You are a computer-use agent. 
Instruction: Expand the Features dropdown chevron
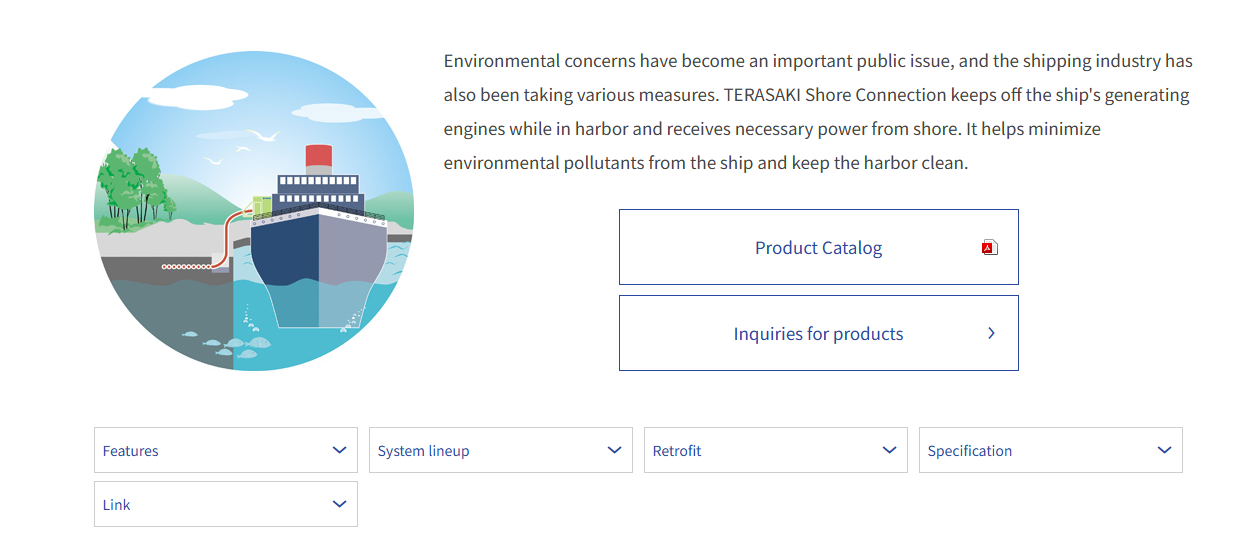click(x=339, y=450)
